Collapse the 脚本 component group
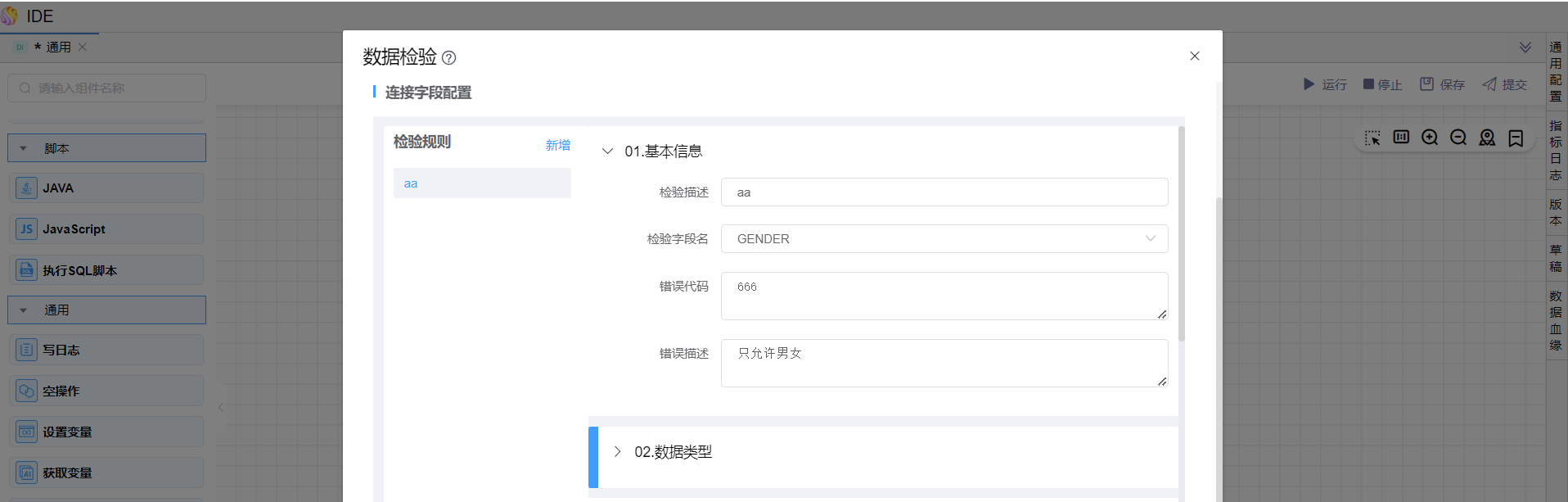This screenshot has width=1568, height=502. 24,149
